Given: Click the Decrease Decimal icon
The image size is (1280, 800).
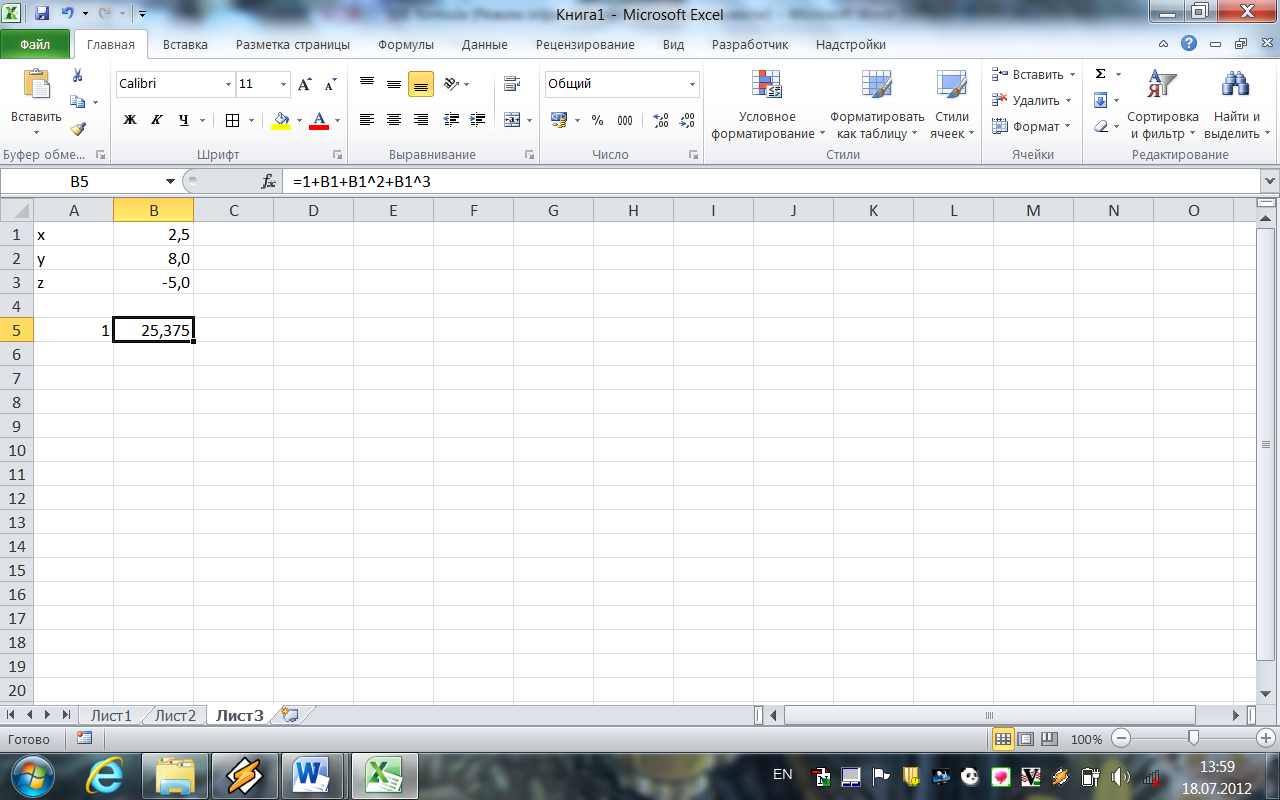Looking at the screenshot, I should 687,120.
